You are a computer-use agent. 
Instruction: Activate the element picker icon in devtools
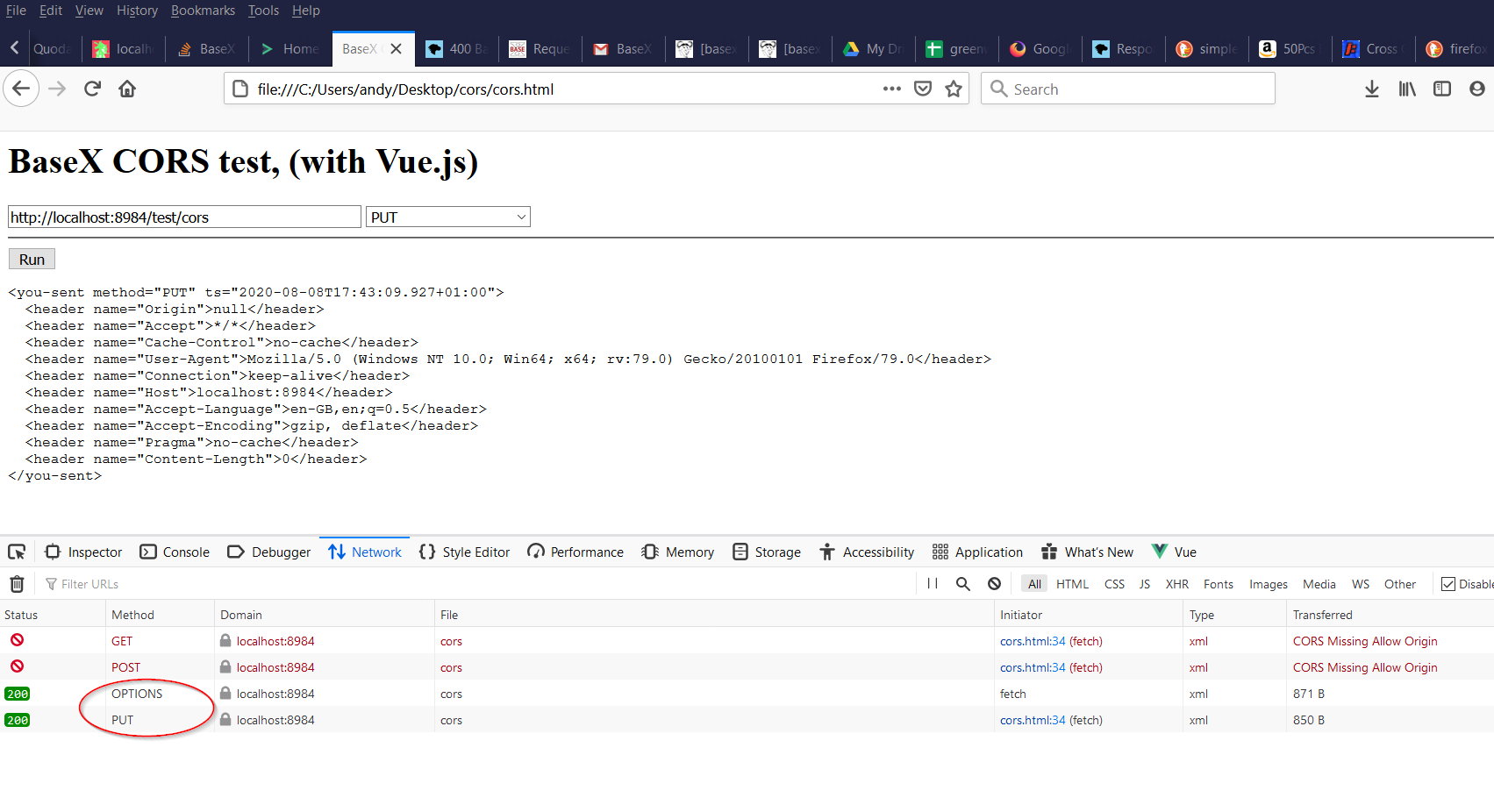[17, 552]
